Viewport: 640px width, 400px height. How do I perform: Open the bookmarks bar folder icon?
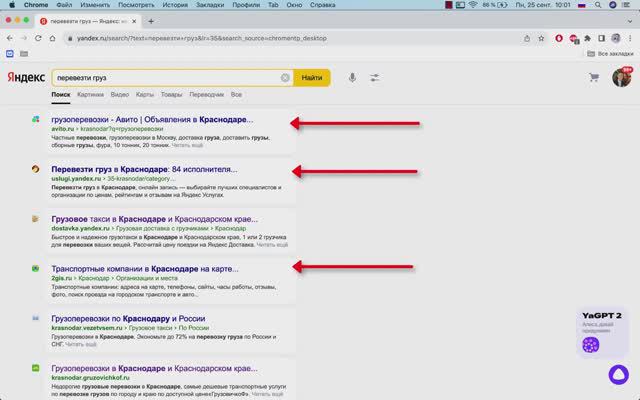tap(24, 53)
